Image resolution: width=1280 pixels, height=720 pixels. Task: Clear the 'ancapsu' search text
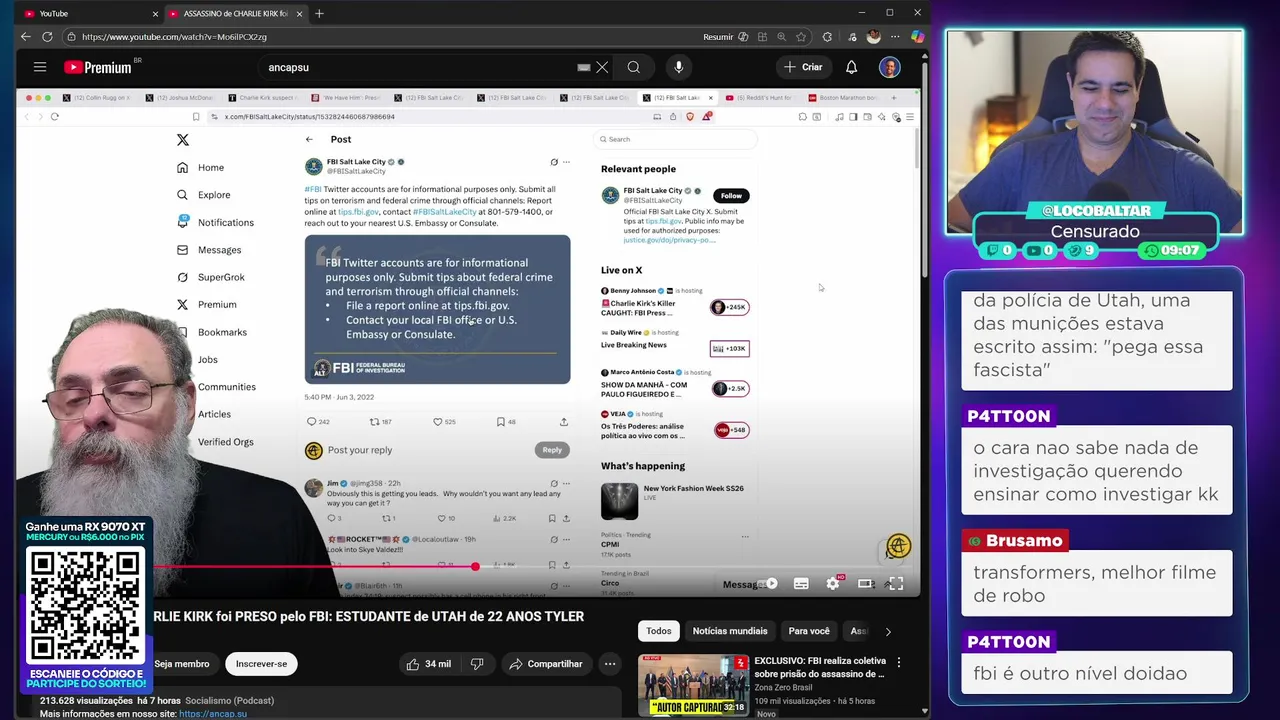pyautogui.click(x=602, y=67)
